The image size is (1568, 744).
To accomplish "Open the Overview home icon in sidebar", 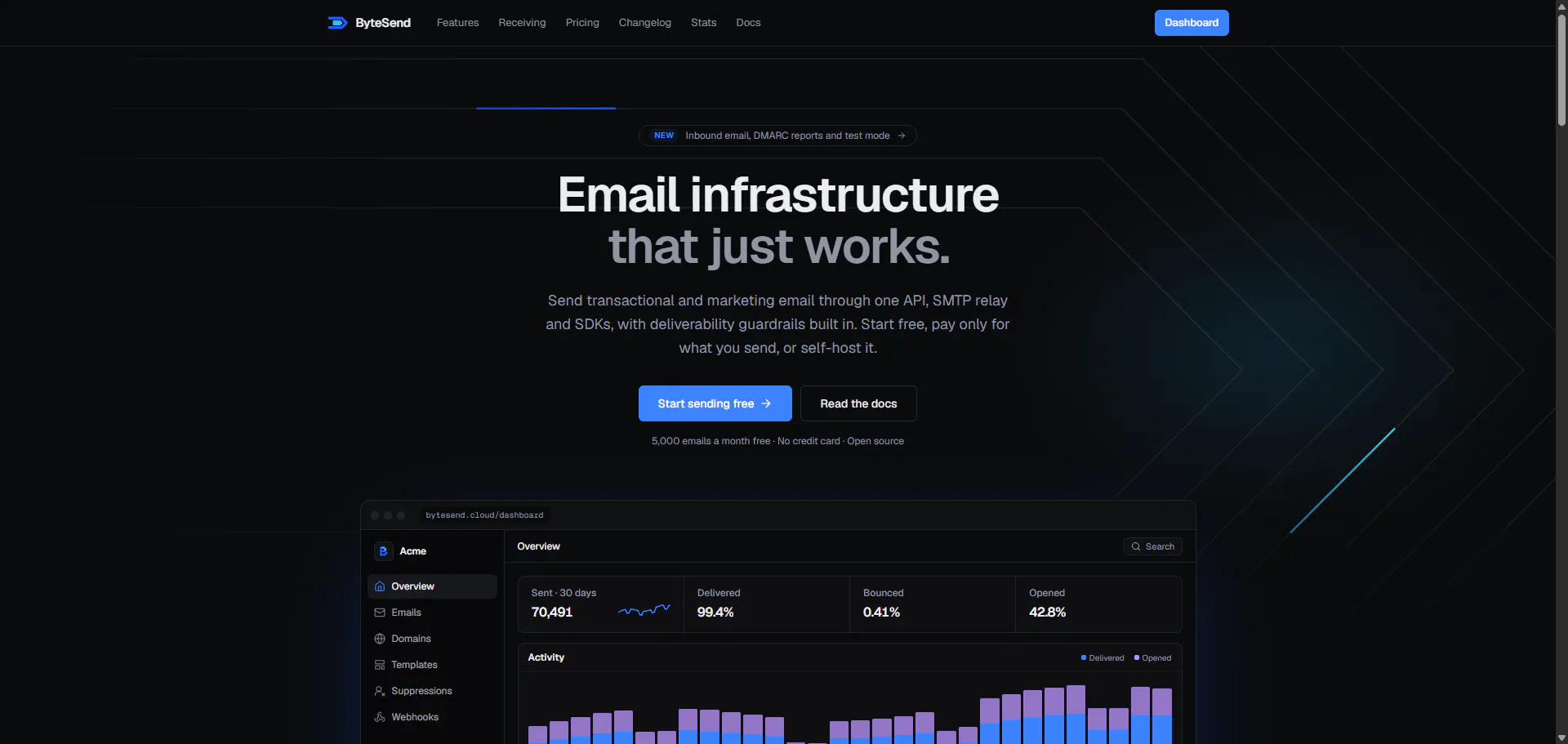I will tap(380, 586).
